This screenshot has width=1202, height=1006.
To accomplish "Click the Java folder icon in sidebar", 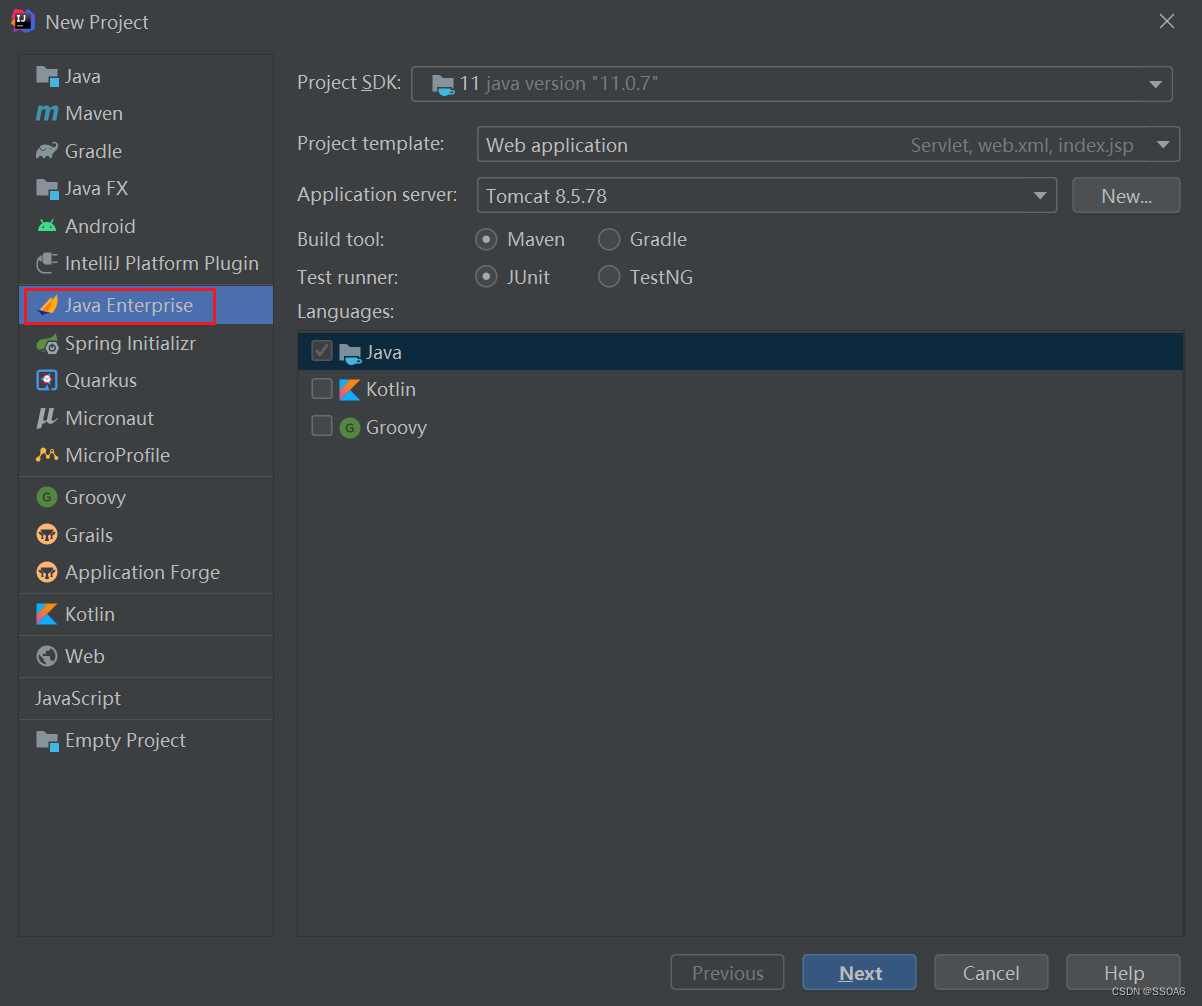I will point(47,76).
